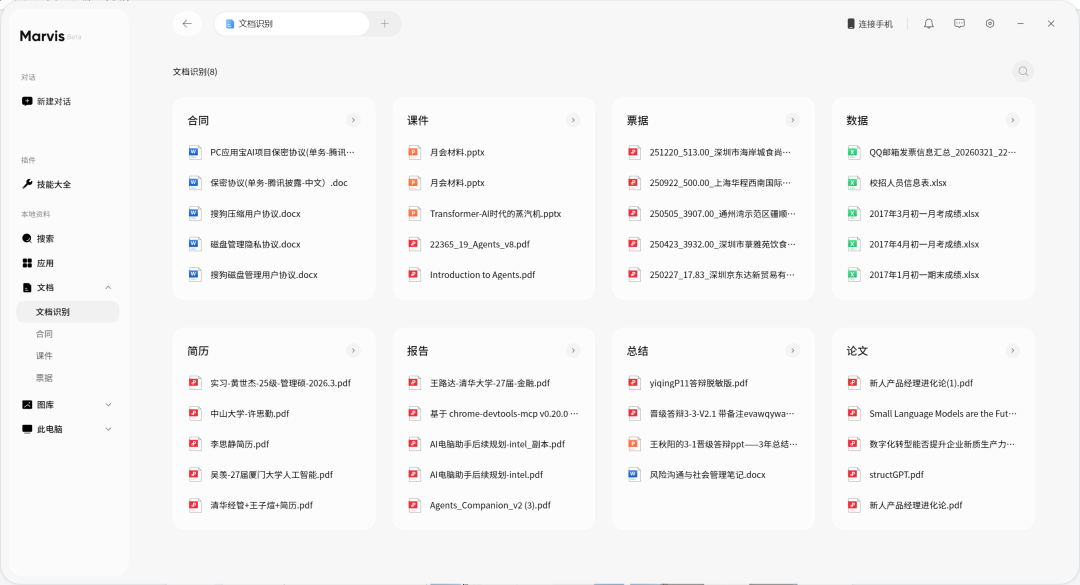
Task: Click the search magnifier icon at top right
Action: (1024, 71)
